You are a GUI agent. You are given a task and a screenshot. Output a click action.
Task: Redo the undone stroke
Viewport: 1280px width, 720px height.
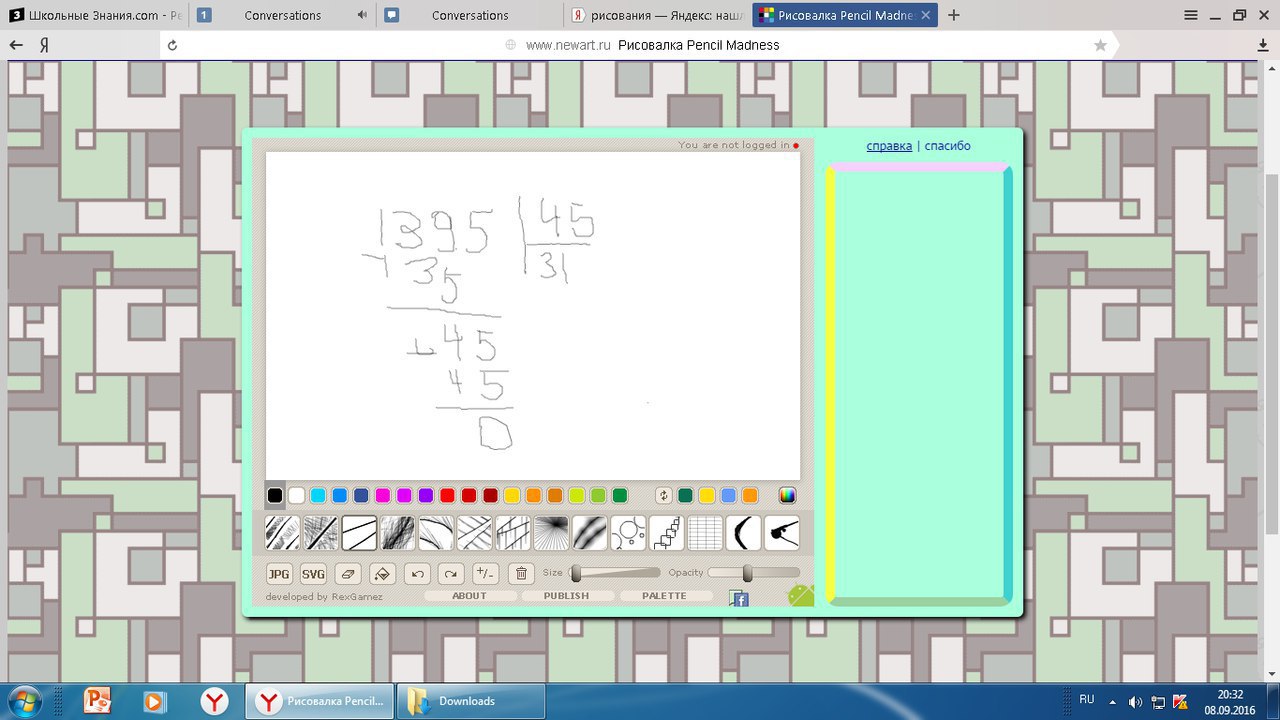click(x=451, y=574)
